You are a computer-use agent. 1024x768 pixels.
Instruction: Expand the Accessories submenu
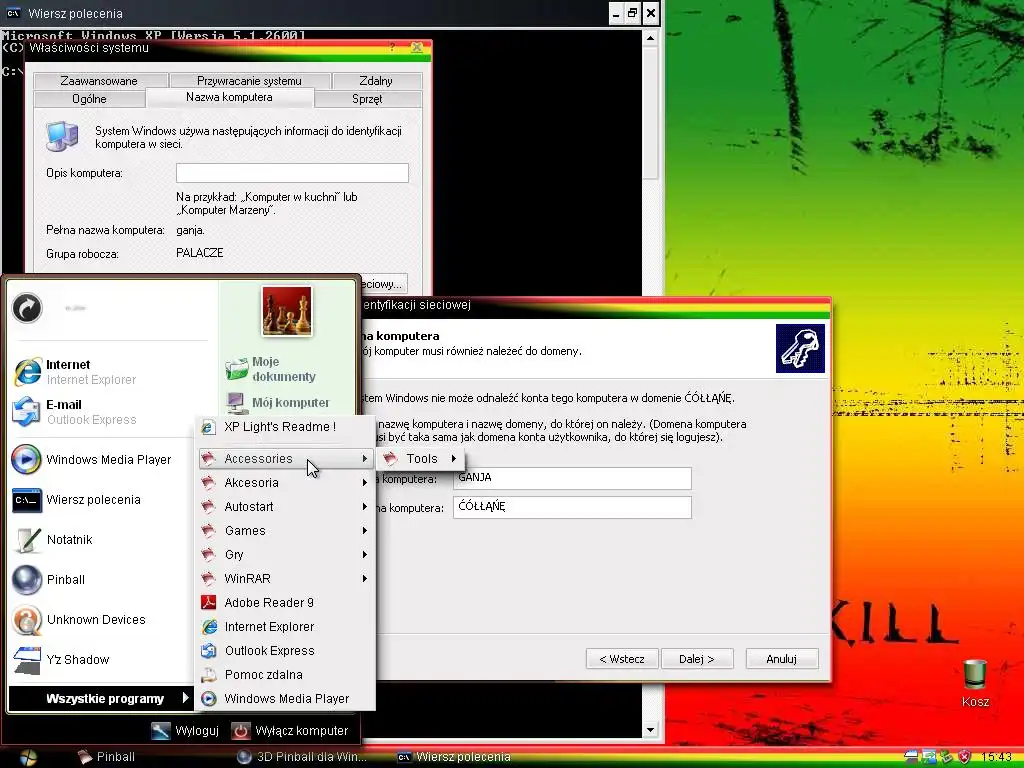tap(285, 459)
